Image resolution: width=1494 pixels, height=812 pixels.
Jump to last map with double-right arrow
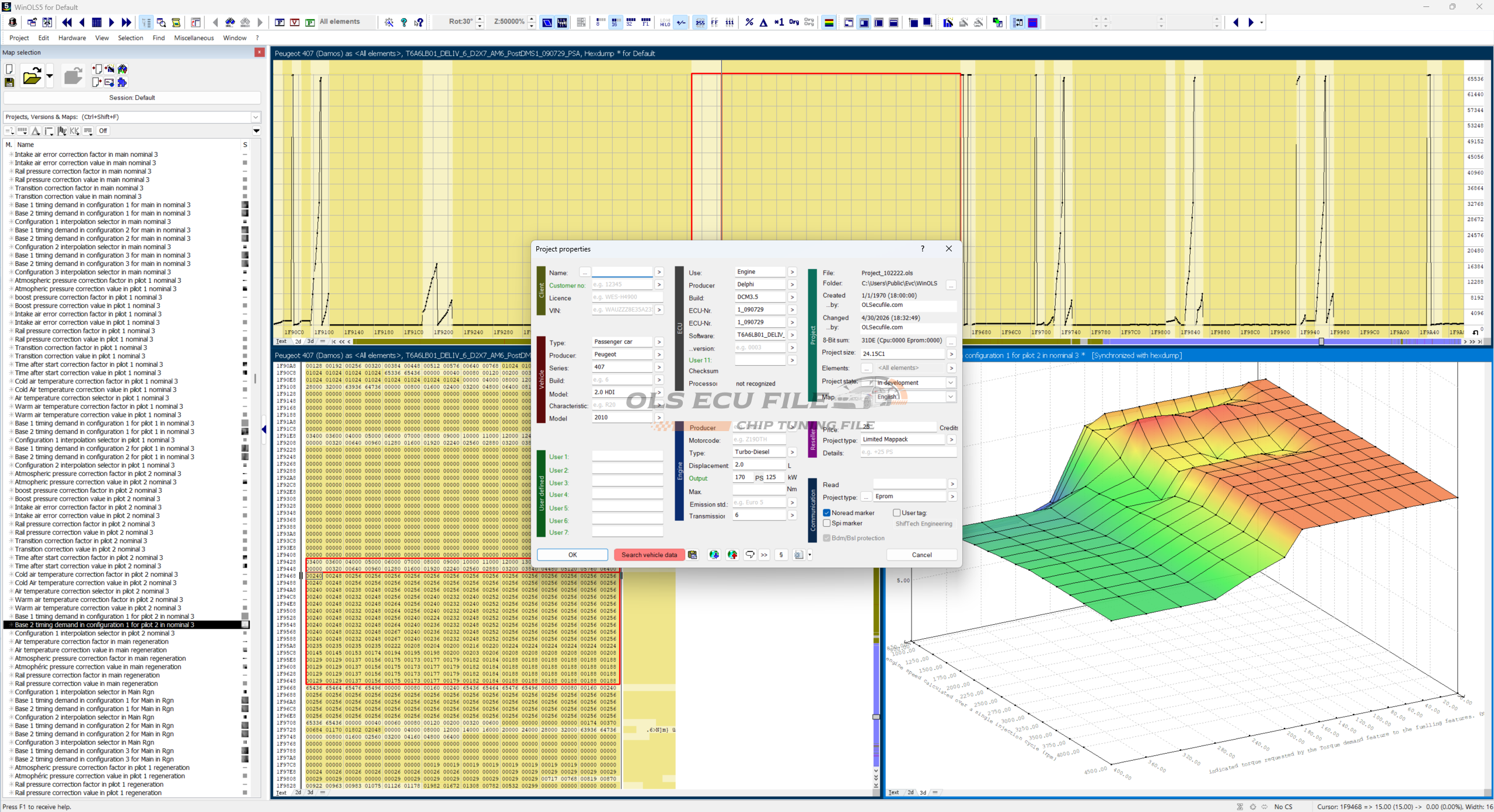127,22
